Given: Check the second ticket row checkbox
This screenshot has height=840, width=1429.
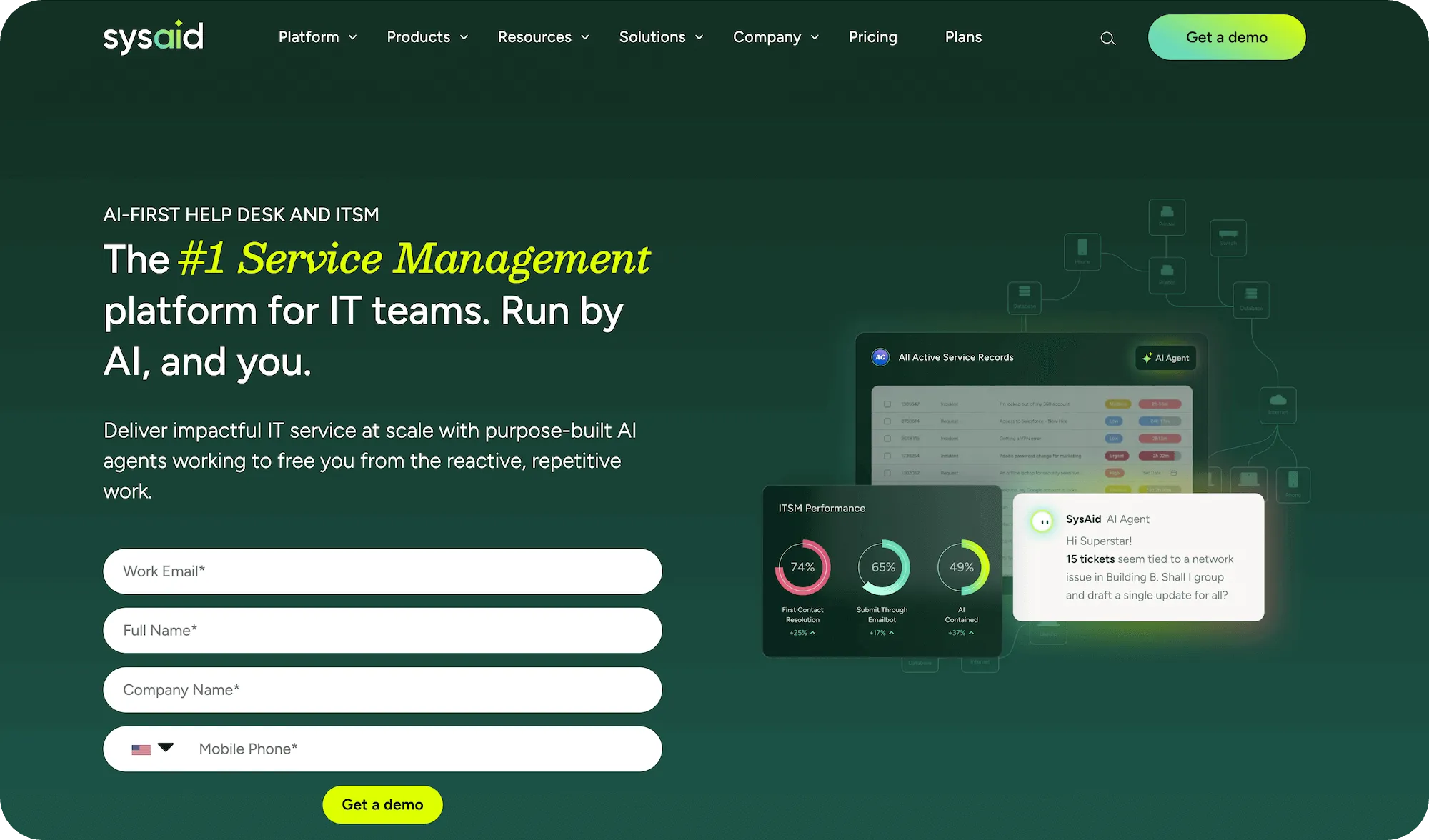Looking at the screenshot, I should (887, 421).
